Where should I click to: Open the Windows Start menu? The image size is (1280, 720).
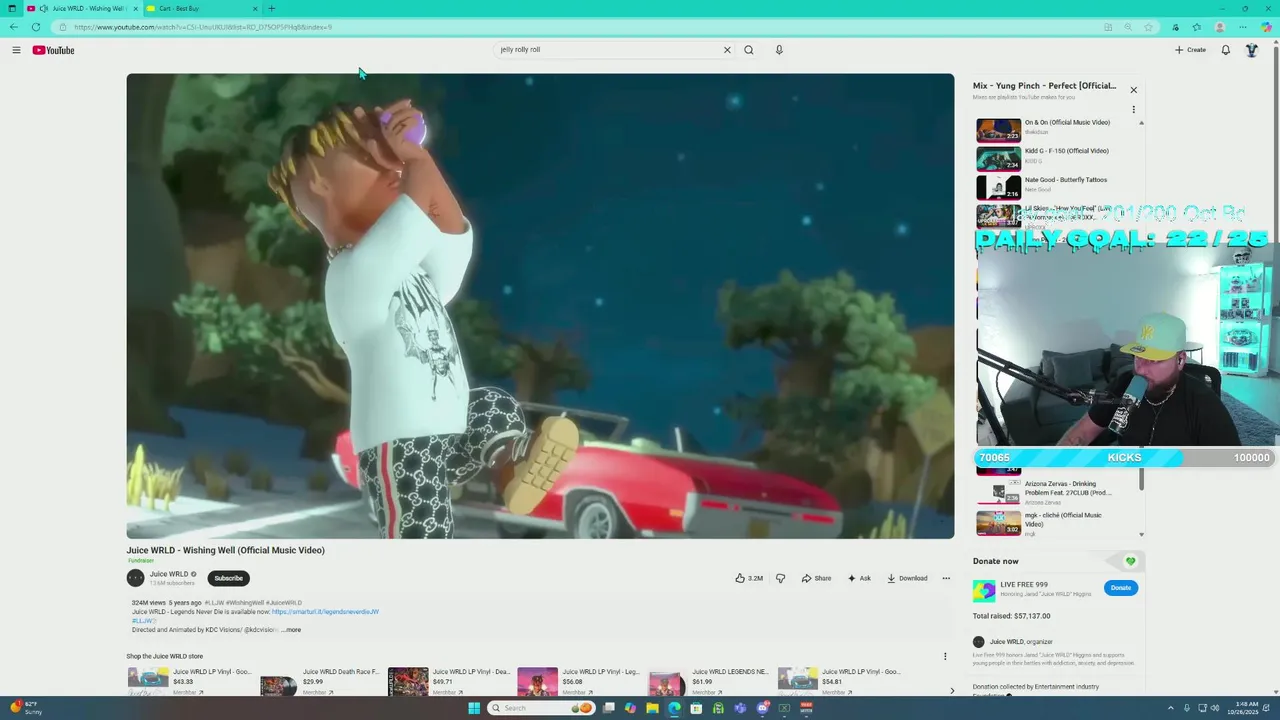point(474,708)
